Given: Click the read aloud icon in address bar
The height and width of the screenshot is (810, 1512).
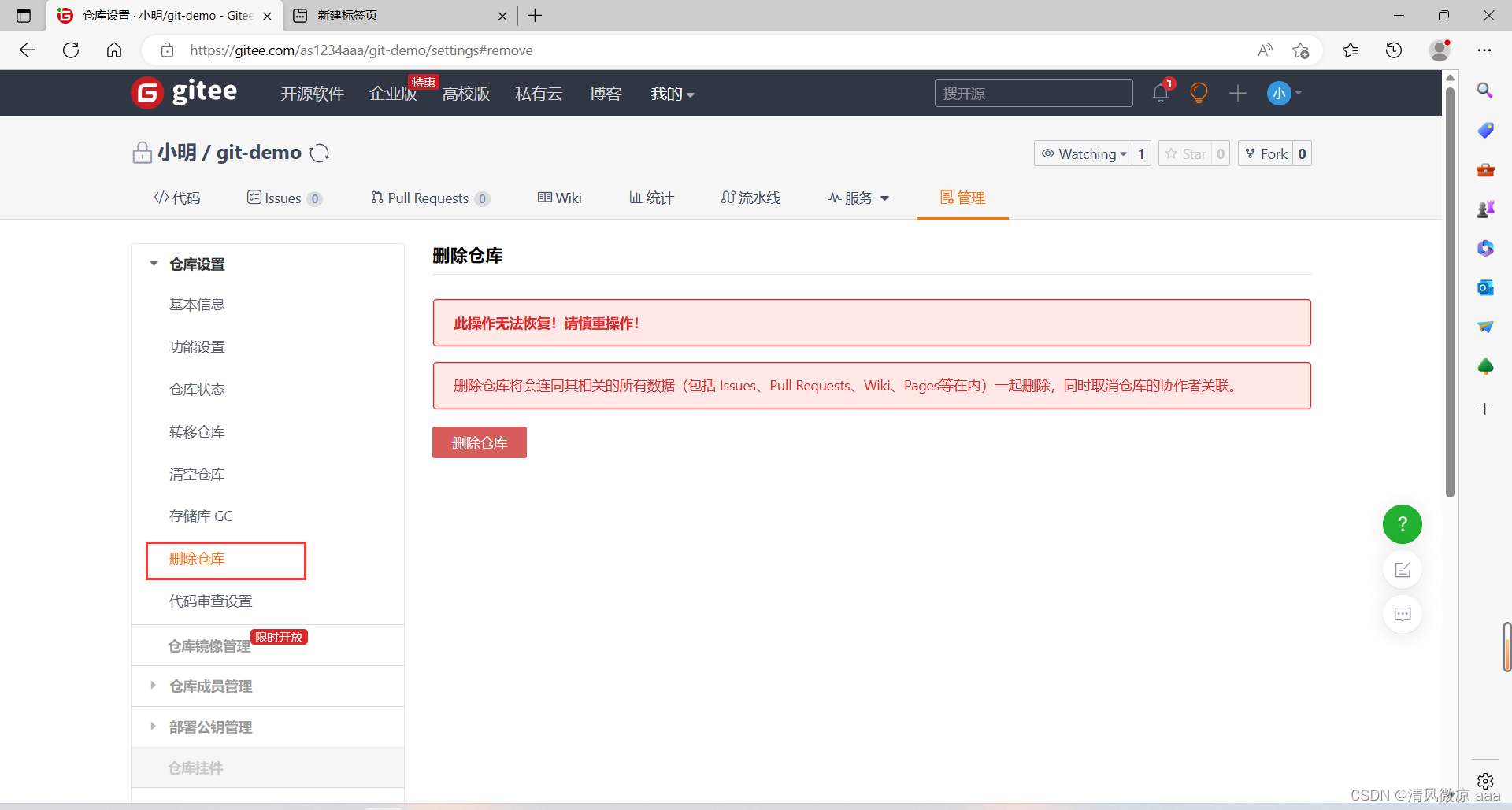Looking at the screenshot, I should (1265, 50).
